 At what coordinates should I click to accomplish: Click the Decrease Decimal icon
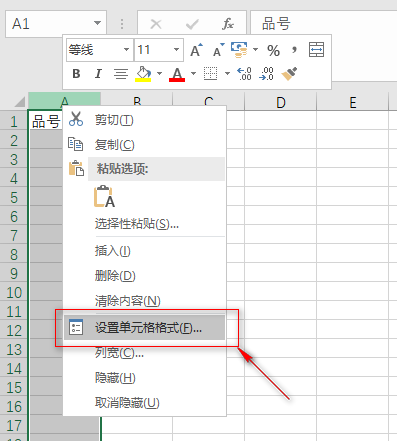pos(267,74)
